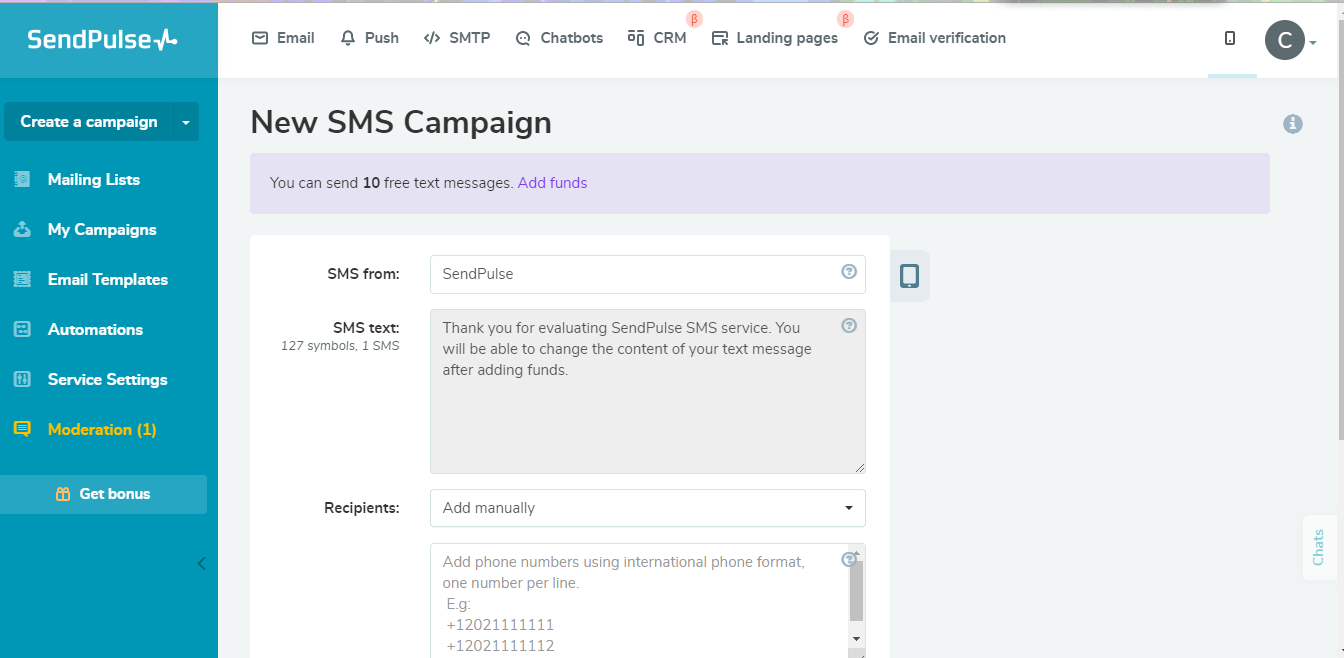Open Landing pages from top navigation
1344x658 pixels.
[774, 38]
